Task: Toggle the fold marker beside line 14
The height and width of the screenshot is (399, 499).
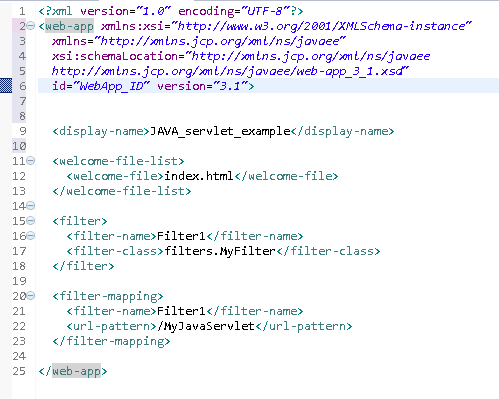Action: (x=30, y=206)
